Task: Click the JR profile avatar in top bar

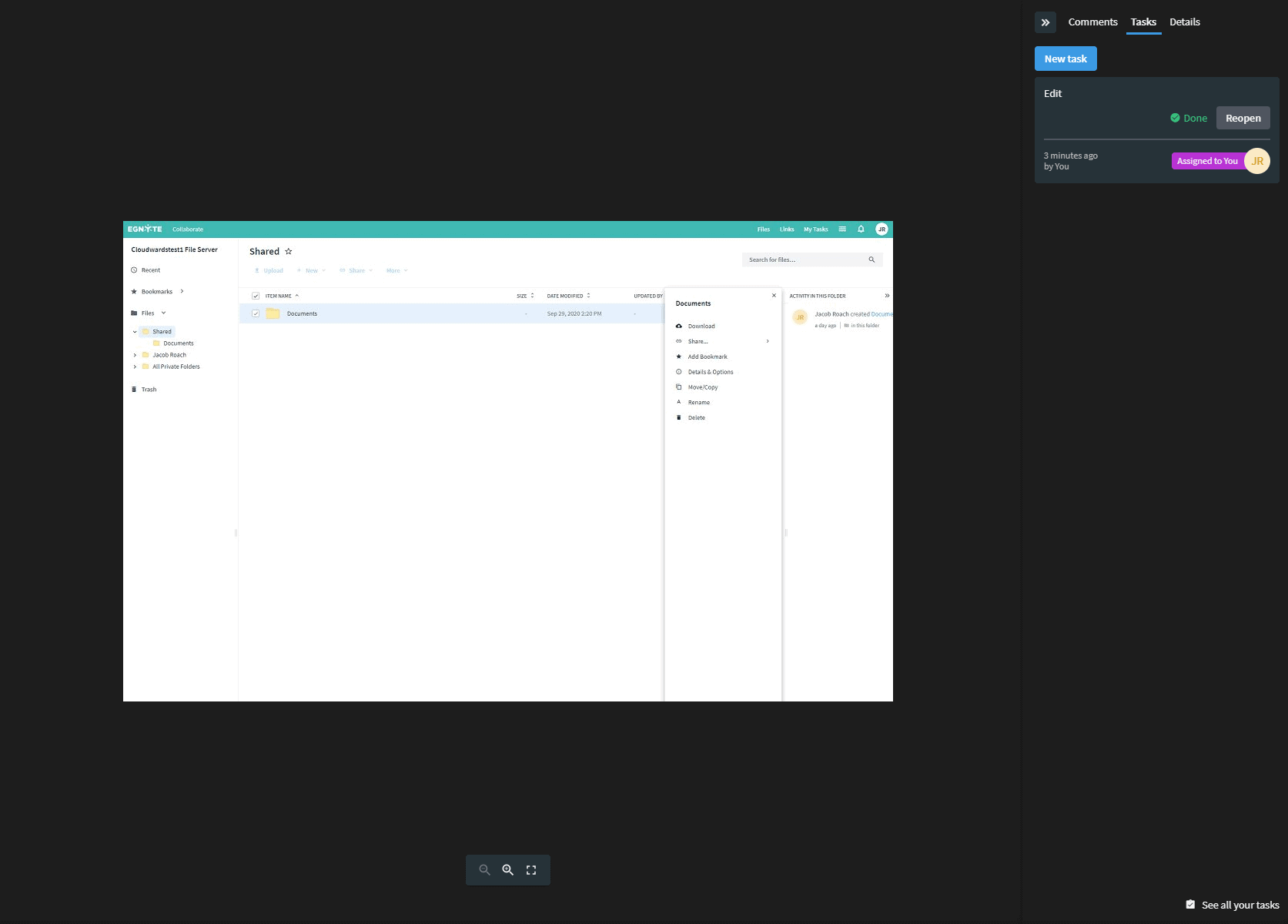Action: pos(881,229)
